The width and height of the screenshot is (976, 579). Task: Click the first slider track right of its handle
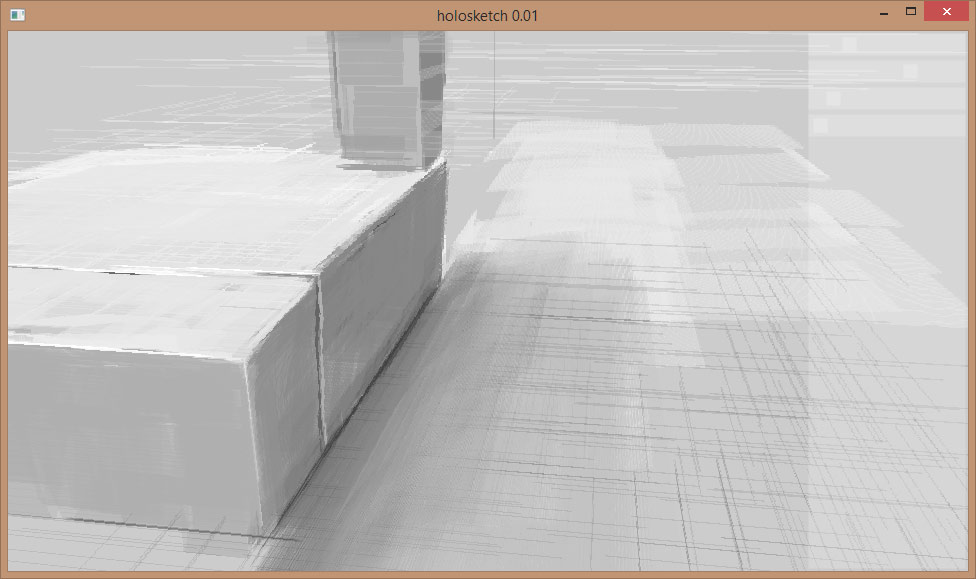click(x=910, y=45)
